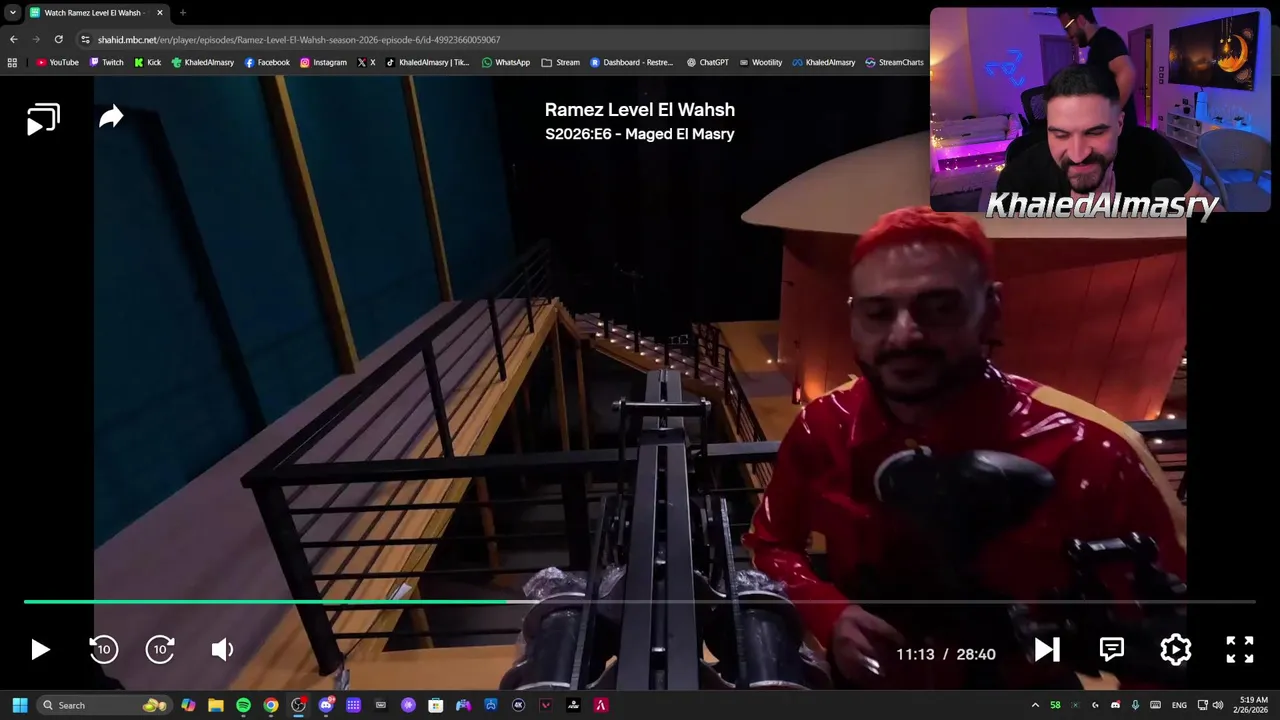This screenshot has height=720, width=1280.
Task: Open the network status tray icon
Action: pos(1202,705)
